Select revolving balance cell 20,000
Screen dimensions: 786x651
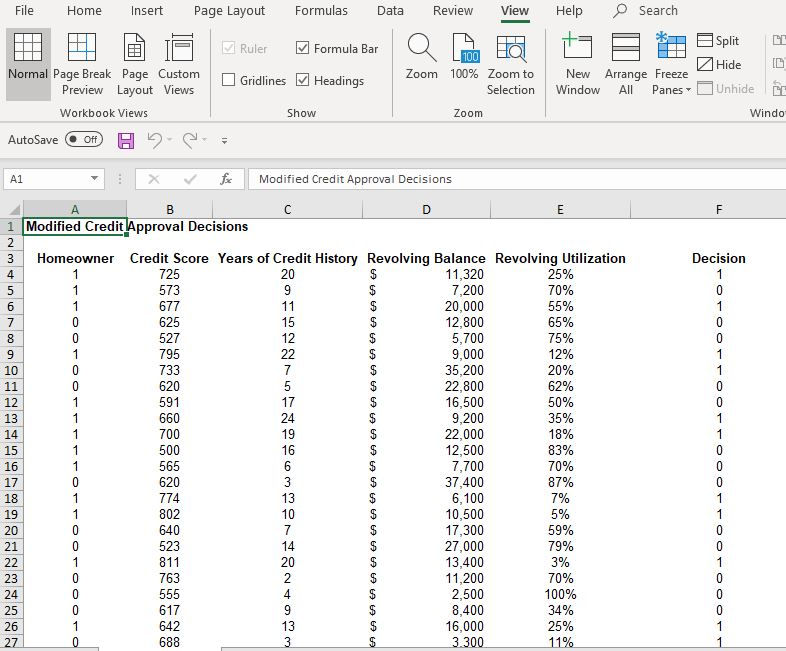point(426,307)
